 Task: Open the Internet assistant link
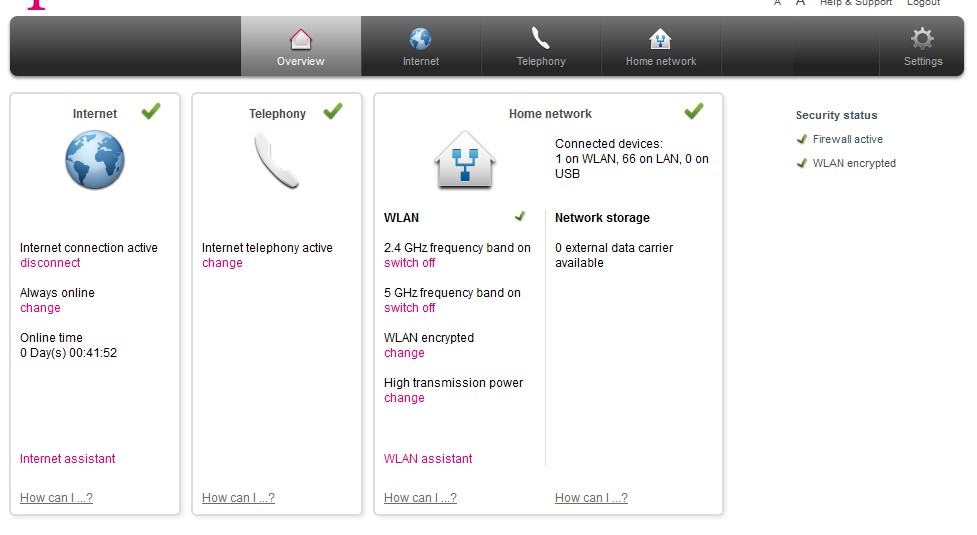tap(68, 459)
